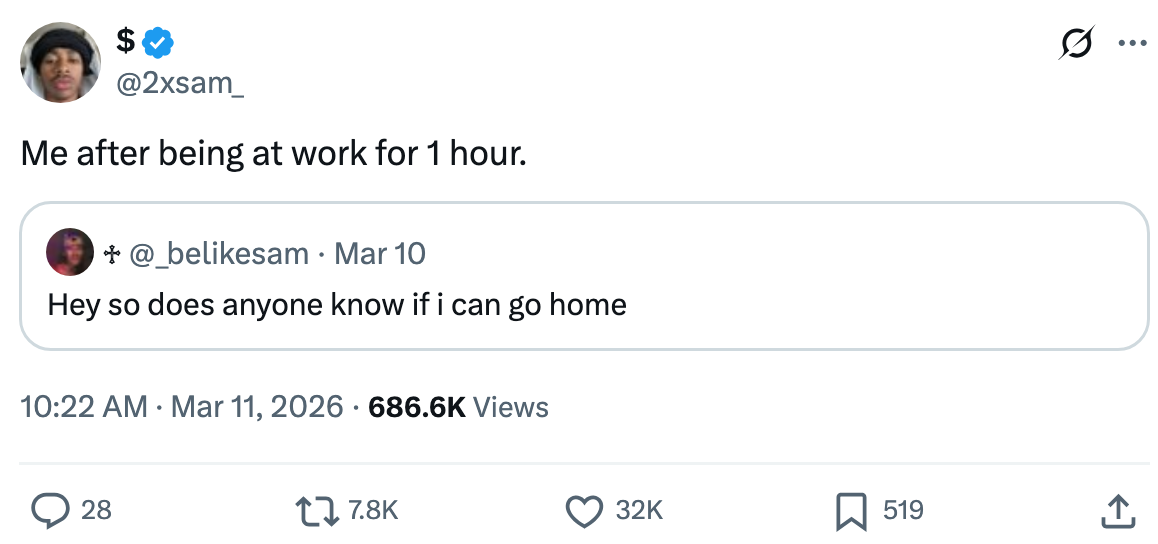Image resolution: width=1158 pixels, height=544 pixels.
Task: Click the 10:22 AM Mar 11, 2026 timestamp
Action: 181,407
